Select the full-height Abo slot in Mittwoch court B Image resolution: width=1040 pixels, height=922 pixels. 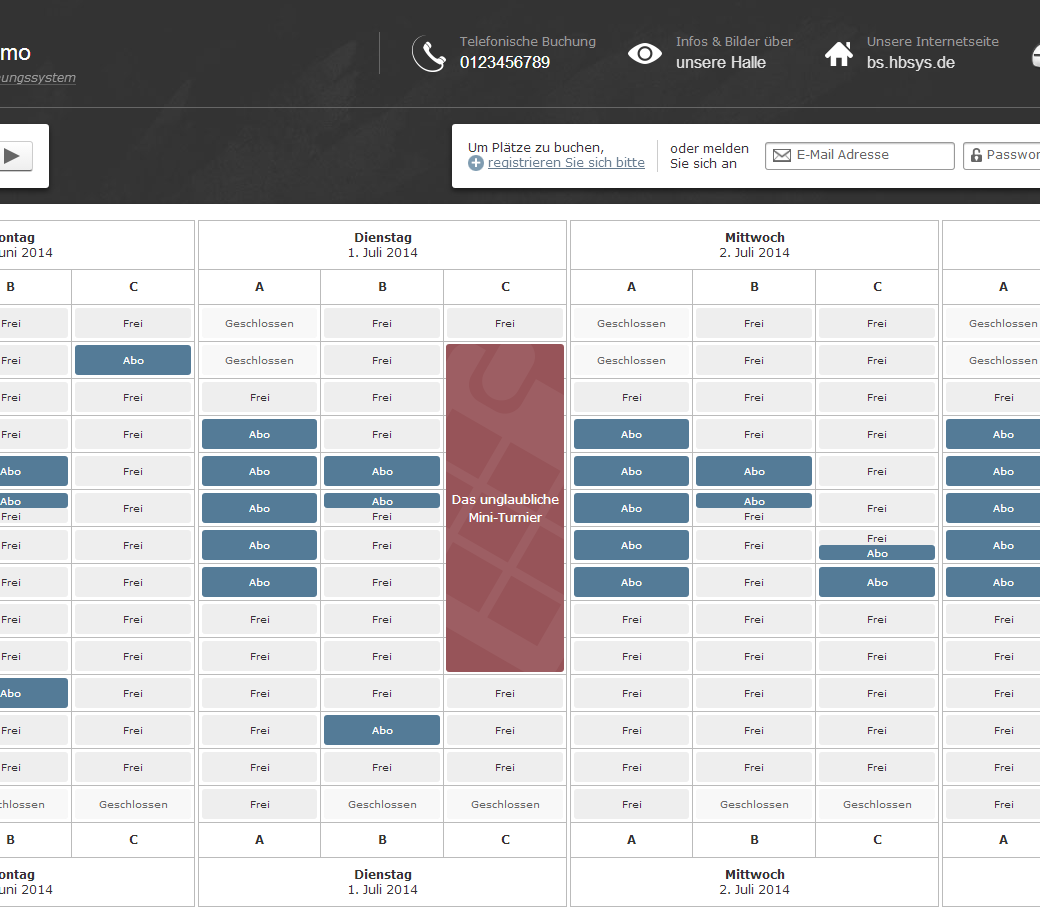(x=754, y=471)
